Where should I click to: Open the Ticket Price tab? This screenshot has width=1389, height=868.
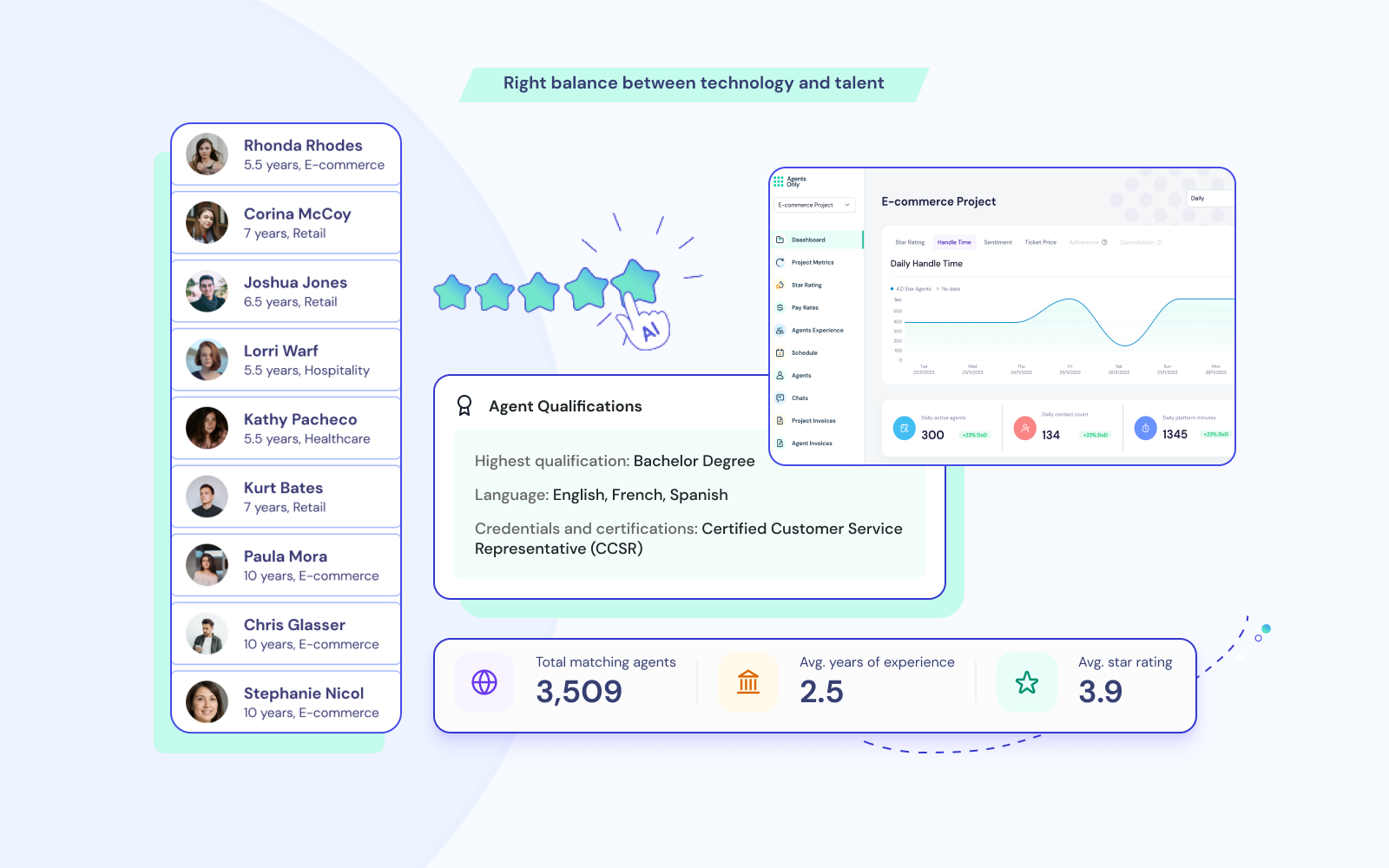(1040, 242)
